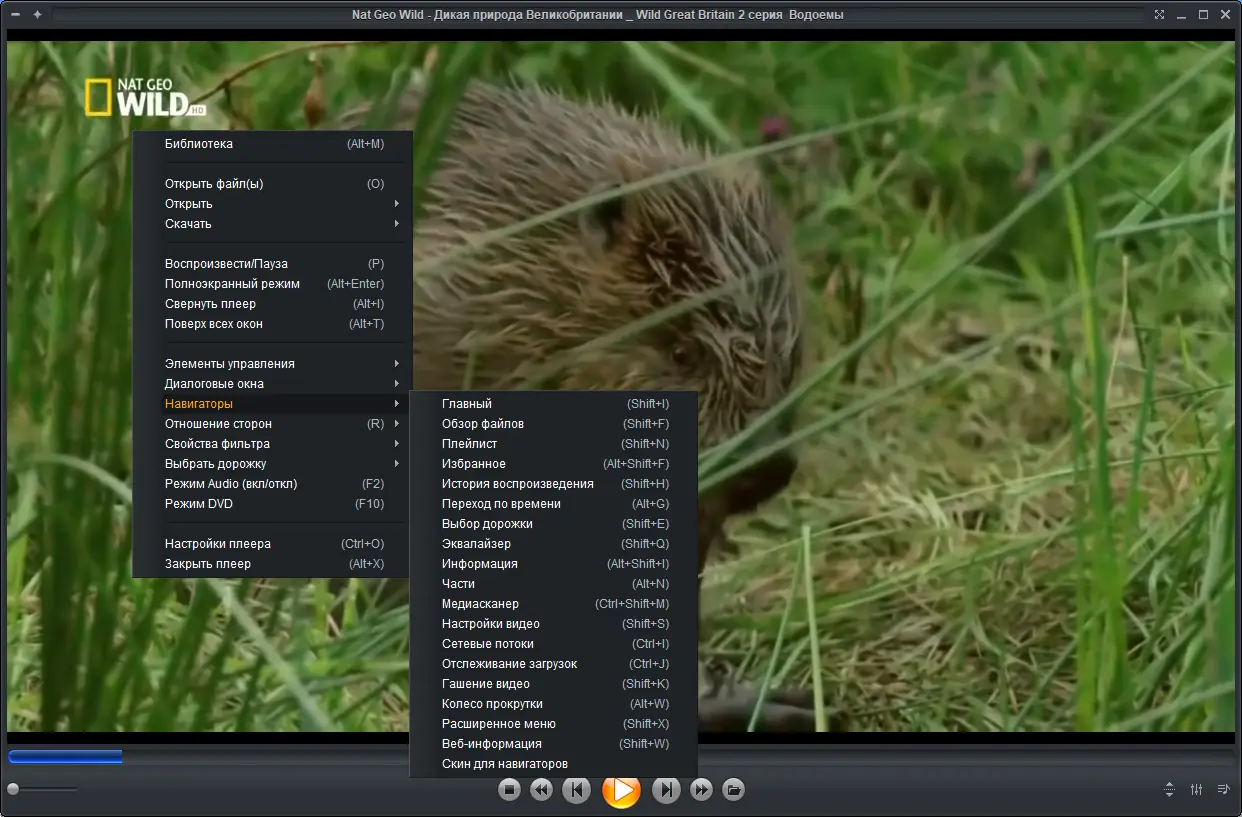
Task: Open the playlist icon at bottom right
Action: point(1223,790)
